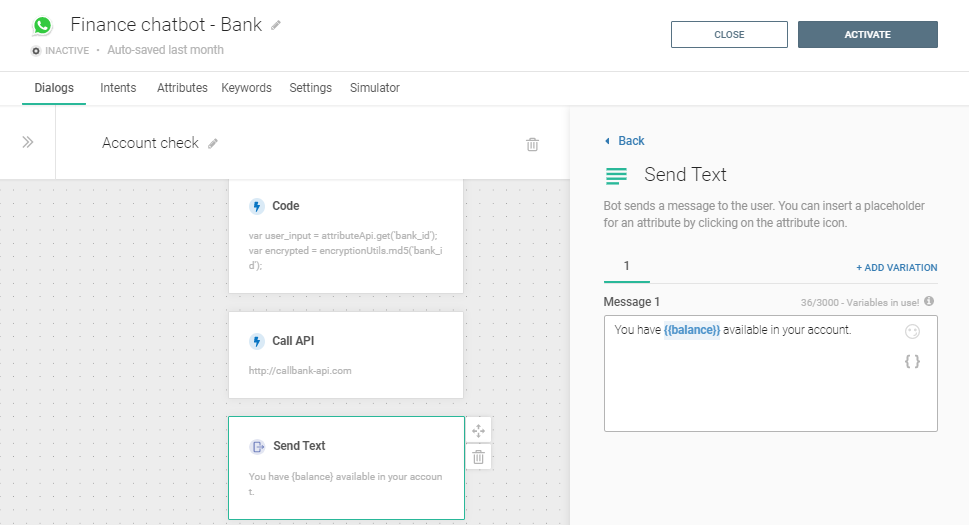Viewport: 969px width, 525px height.
Task: Click the Finance chatbot - Bank title
Action: (166, 25)
